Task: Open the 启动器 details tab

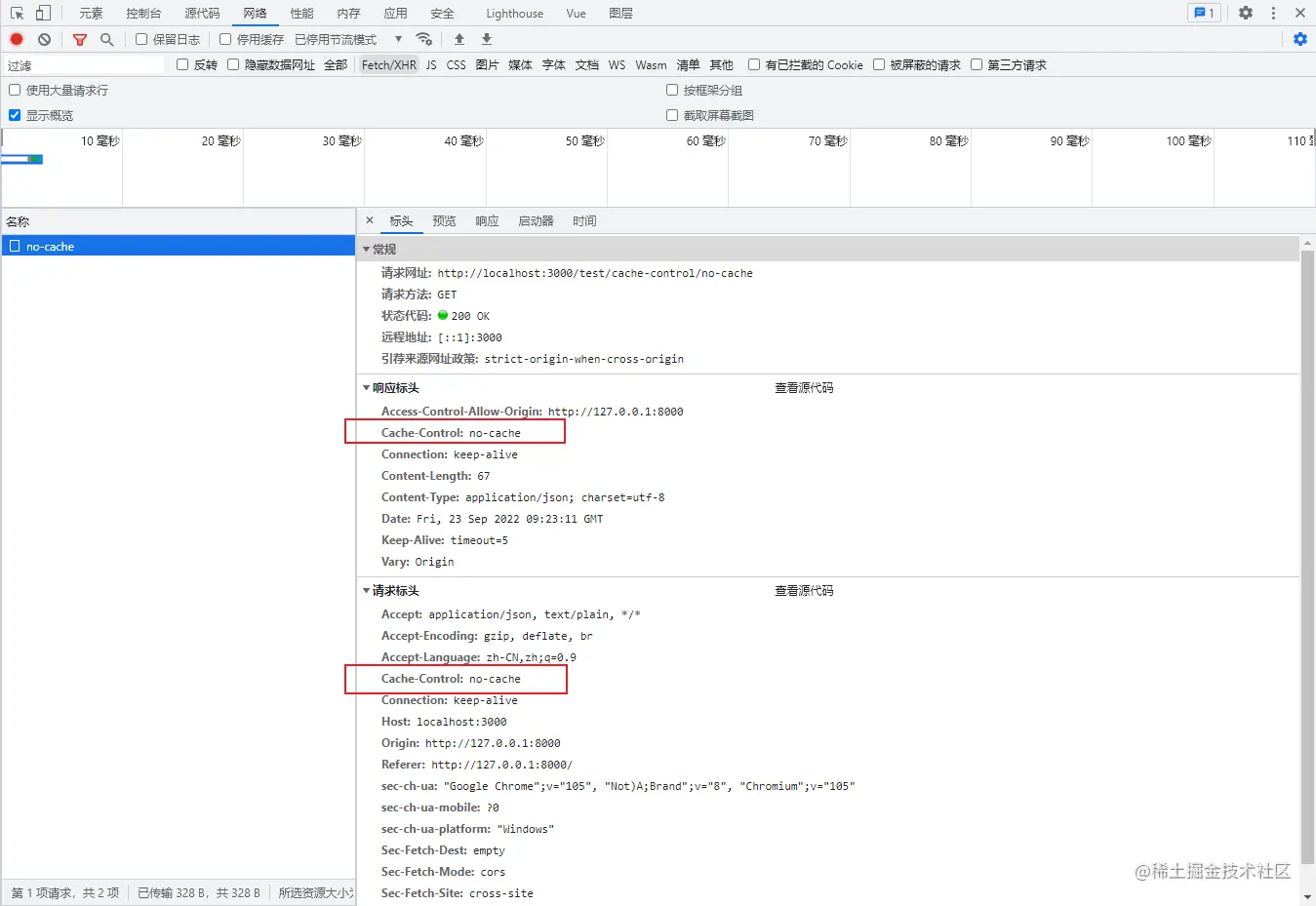Action: click(x=536, y=221)
